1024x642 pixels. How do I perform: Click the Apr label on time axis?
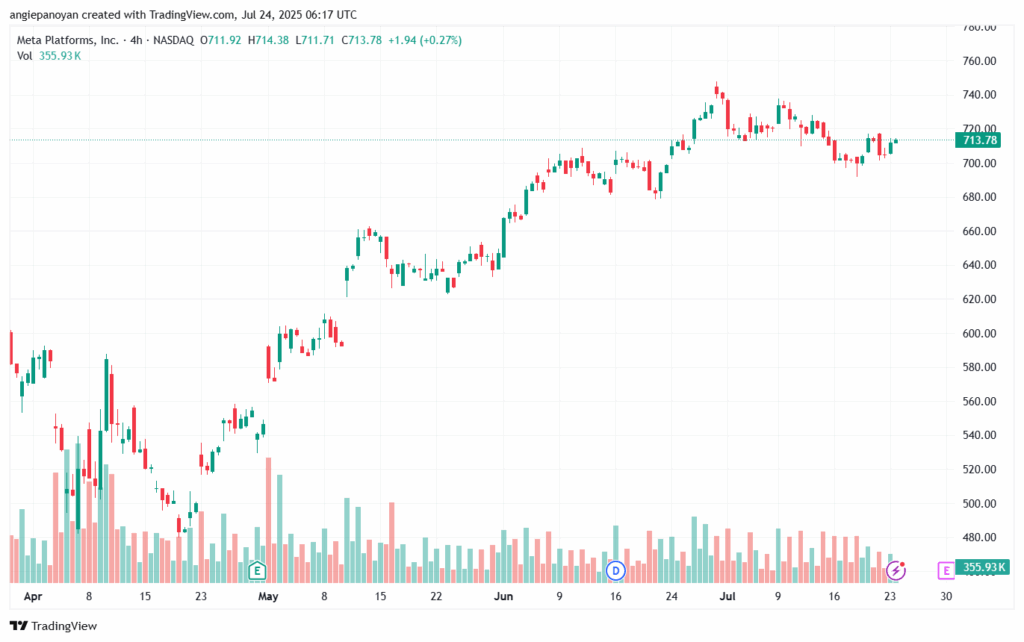33,596
